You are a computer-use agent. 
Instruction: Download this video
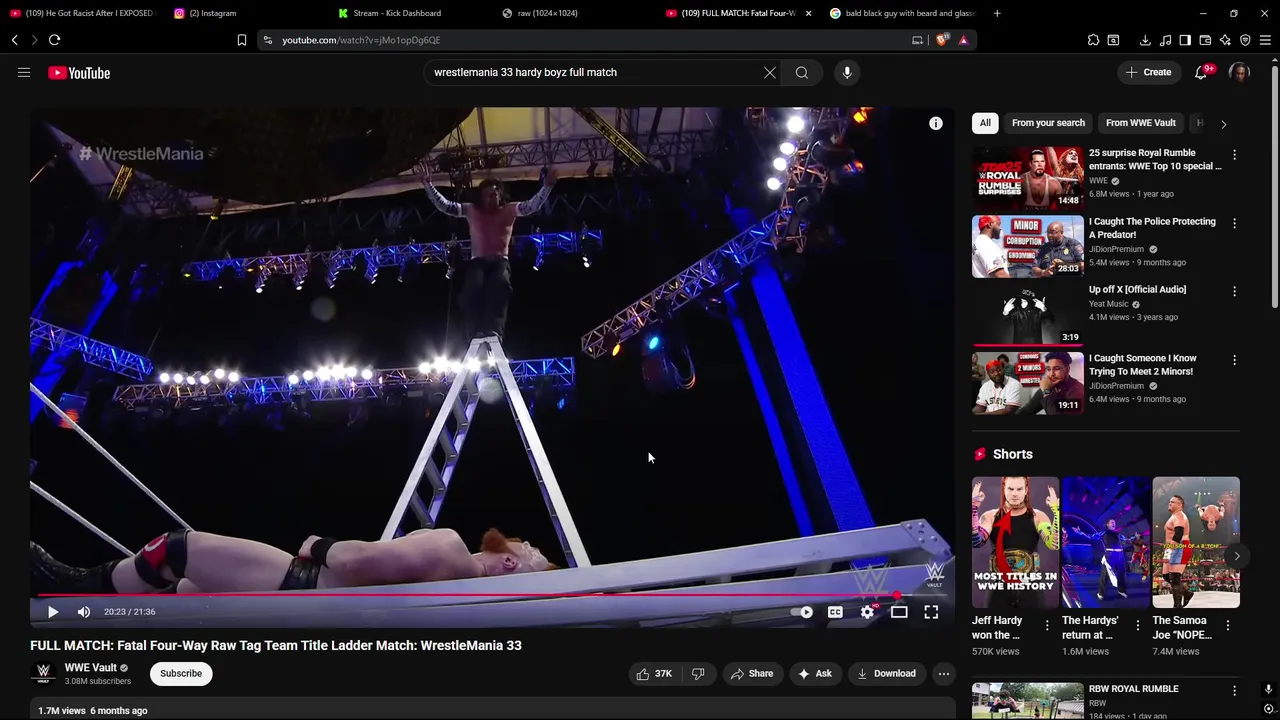[886, 674]
